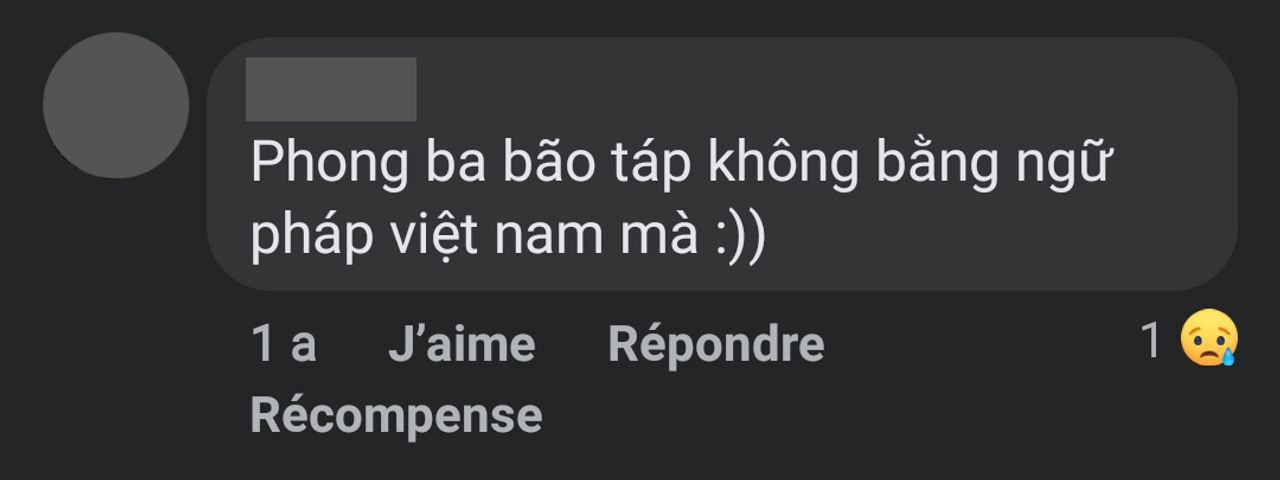This screenshot has width=1280, height=480.
Task: Click the Récompense link under the comment
Action: click(x=396, y=415)
